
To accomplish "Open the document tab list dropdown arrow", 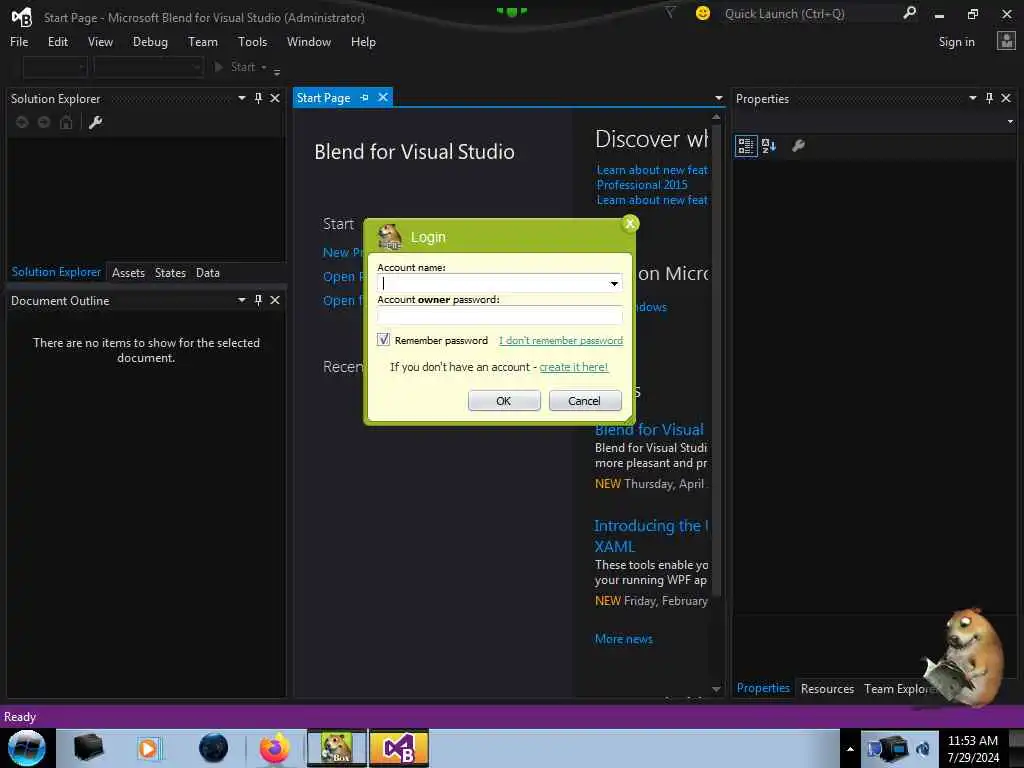I will tap(719, 98).
